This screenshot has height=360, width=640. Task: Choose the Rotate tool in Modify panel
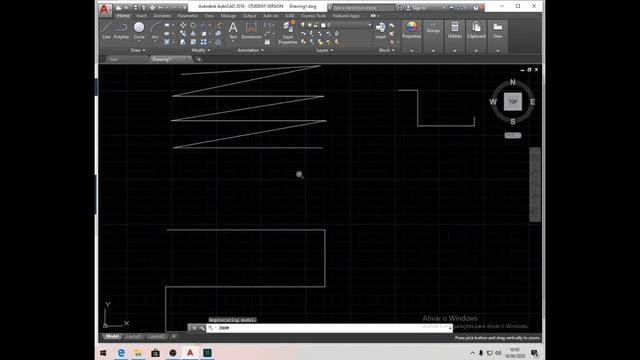coord(193,25)
